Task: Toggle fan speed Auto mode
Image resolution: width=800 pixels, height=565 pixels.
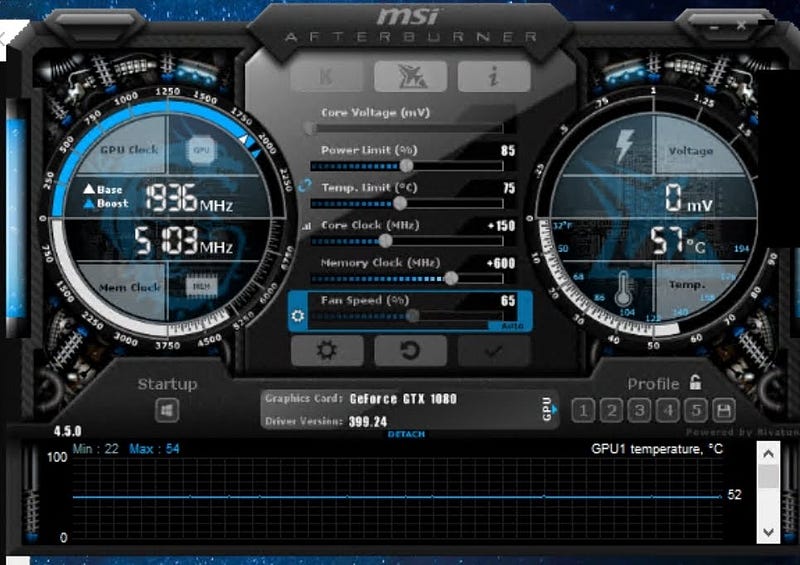Action: [x=512, y=326]
